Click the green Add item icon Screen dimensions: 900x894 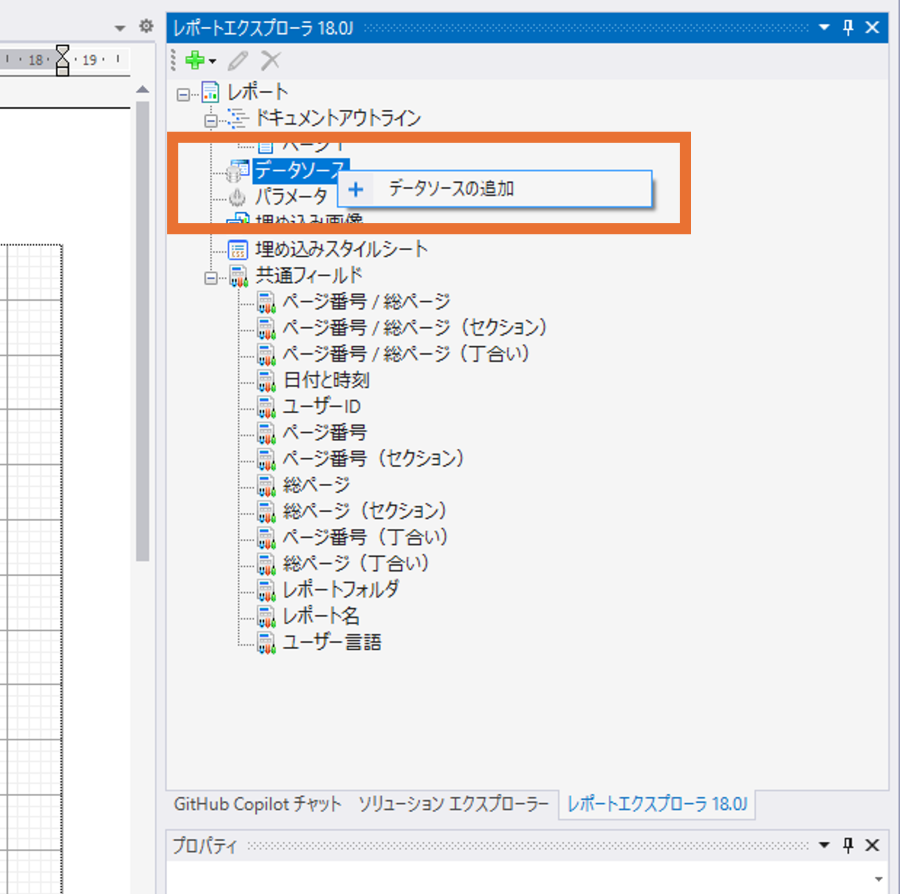click(x=193, y=60)
